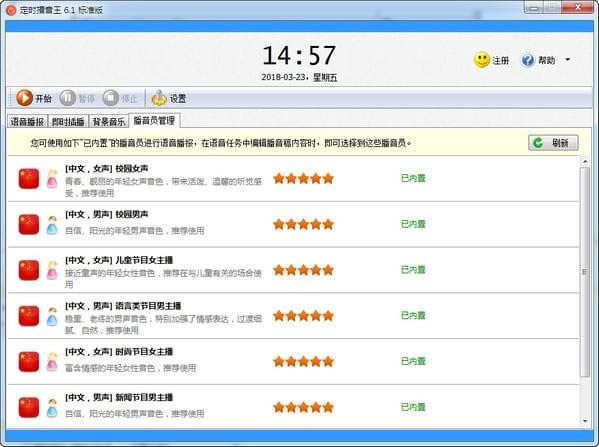Open the 背景音乐 tab
Image resolution: width=599 pixels, height=447 pixels.
109,121
